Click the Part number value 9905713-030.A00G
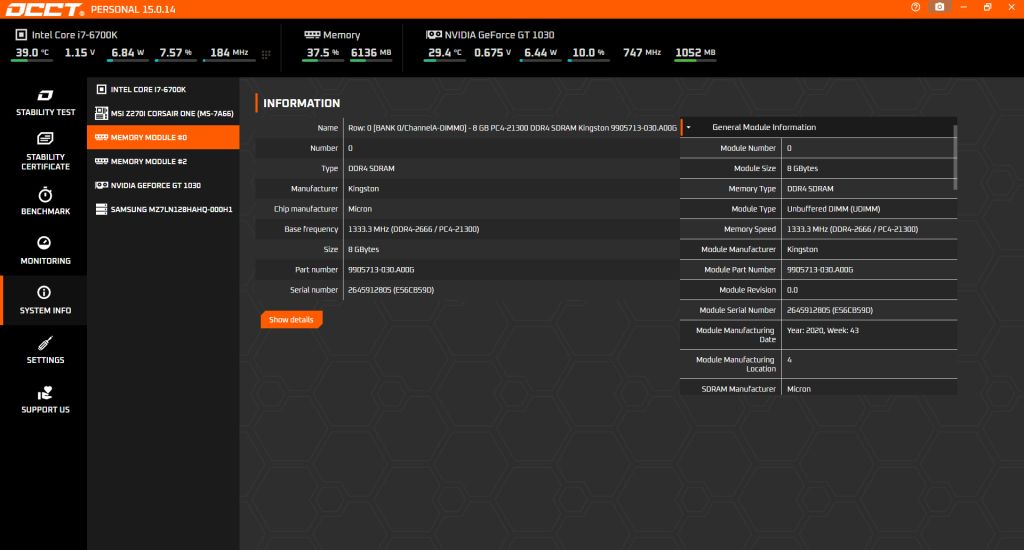 coord(381,270)
